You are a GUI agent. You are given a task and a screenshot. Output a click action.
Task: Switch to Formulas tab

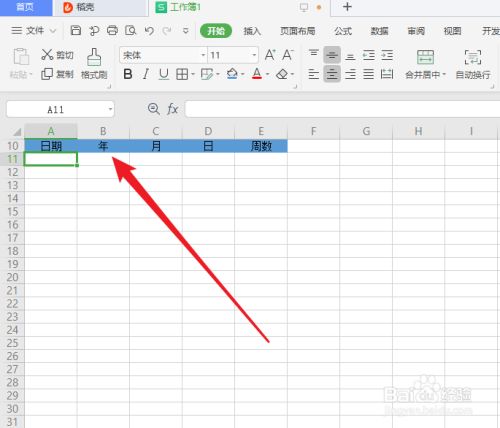click(x=343, y=31)
